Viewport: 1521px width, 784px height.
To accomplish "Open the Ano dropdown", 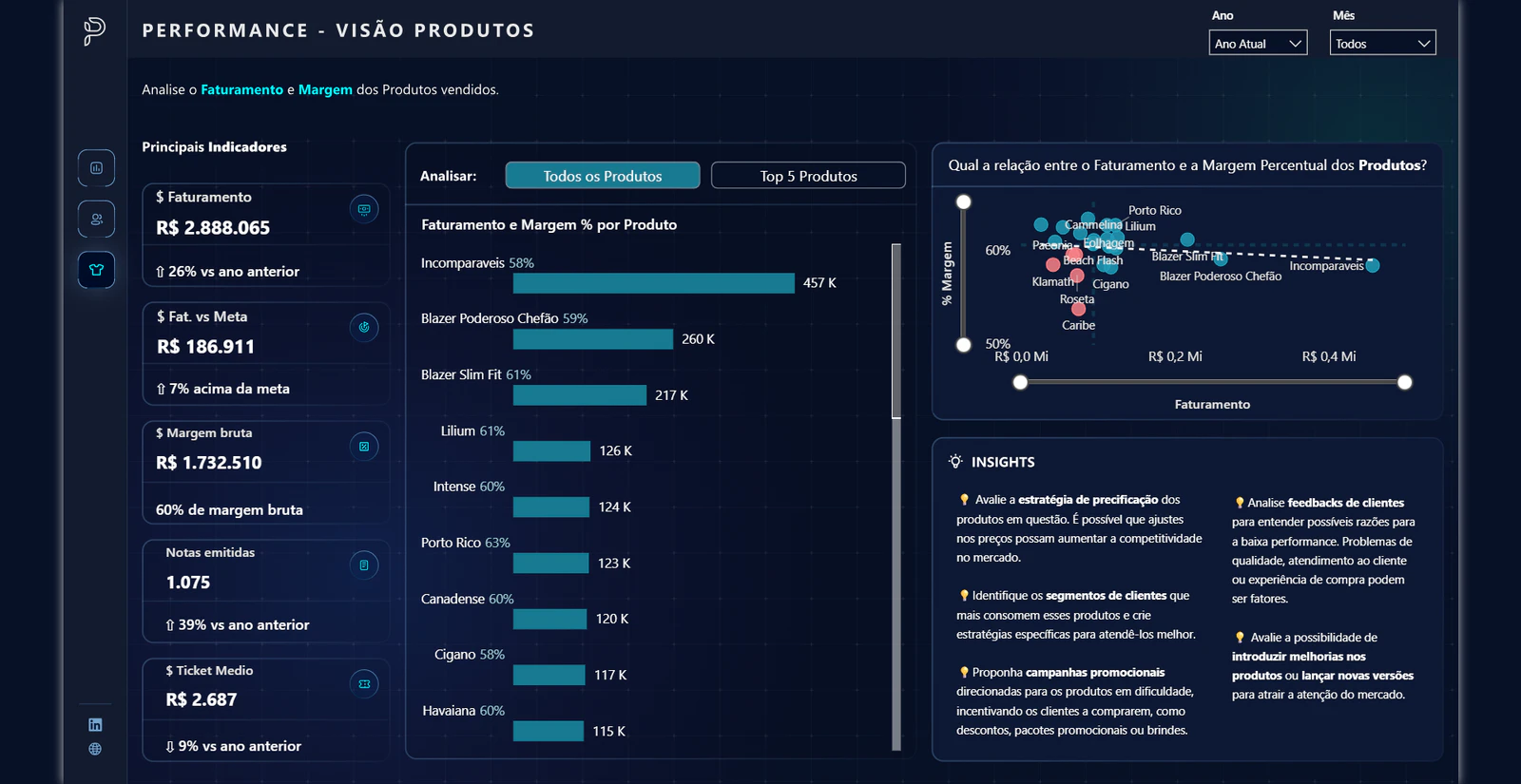I will pyautogui.click(x=1258, y=44).
